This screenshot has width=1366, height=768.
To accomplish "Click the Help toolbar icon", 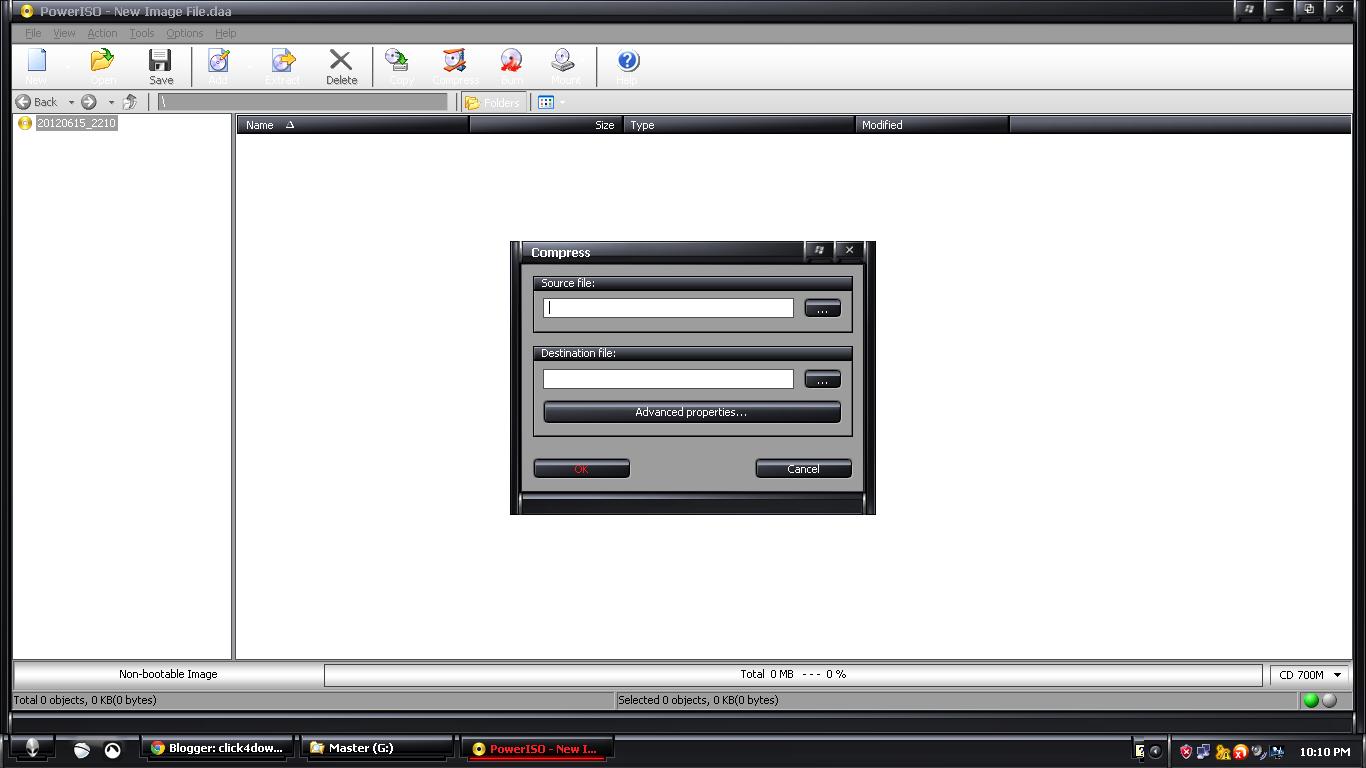I will 627,67.
